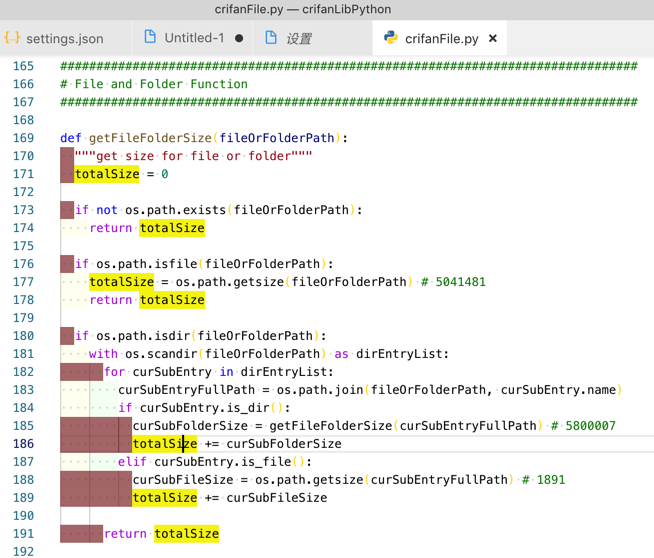Click highlighted totalSize on line 178
Screen dimensions: 654x558
coord(172,300)
